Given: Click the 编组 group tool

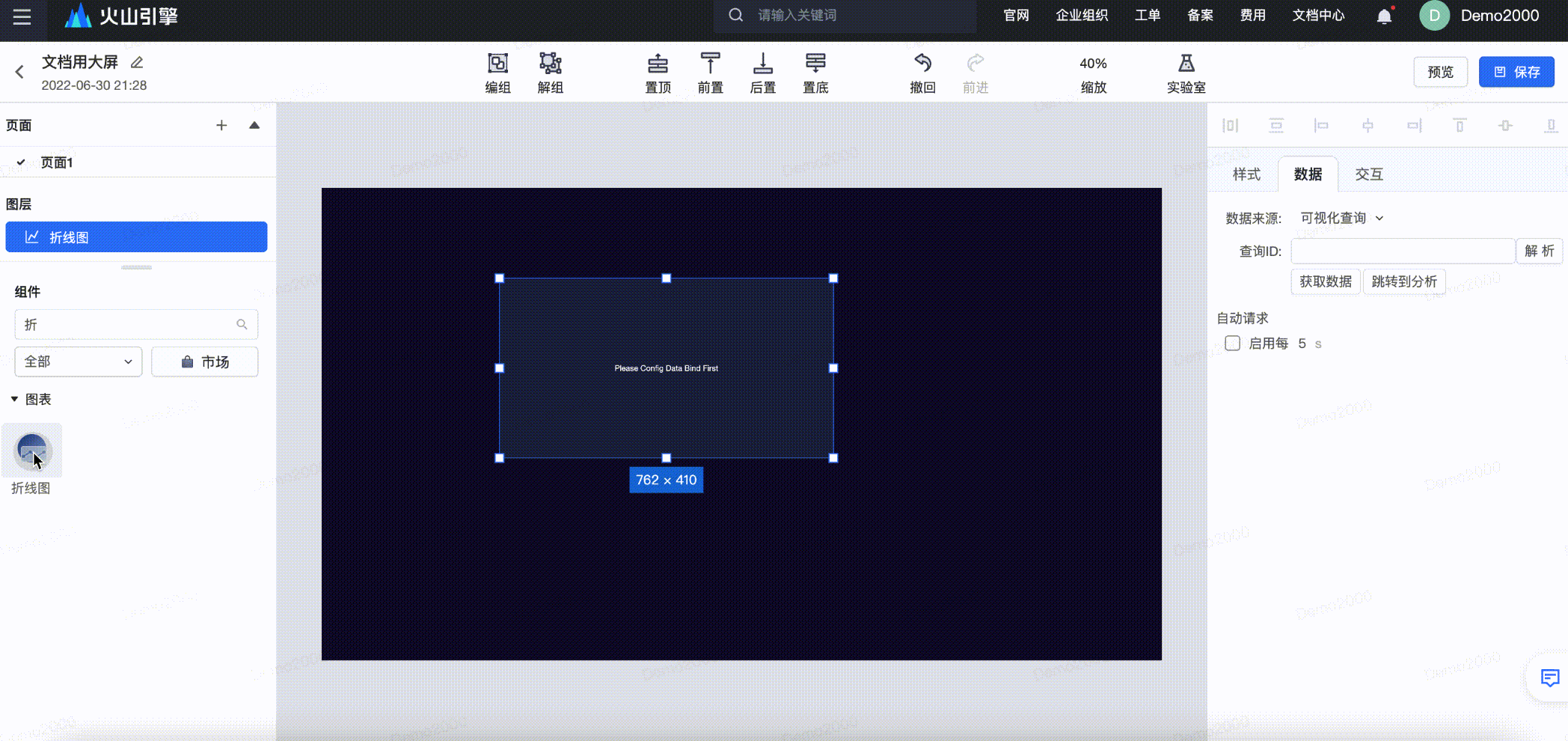Looking at the screenshot, I should pos(497,73).
